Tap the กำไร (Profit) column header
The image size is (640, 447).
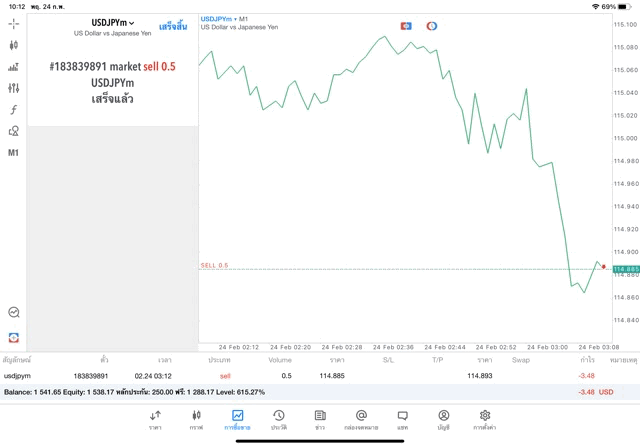point(587,360)
